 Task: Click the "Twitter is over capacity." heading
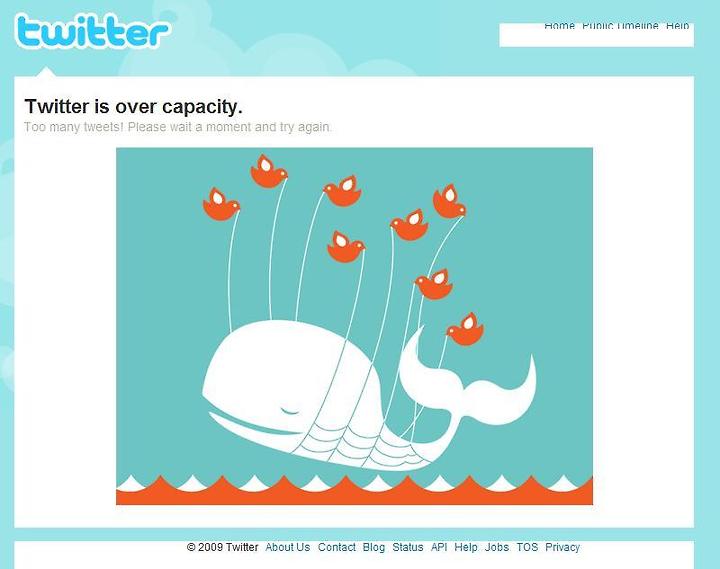click(133, 107)
